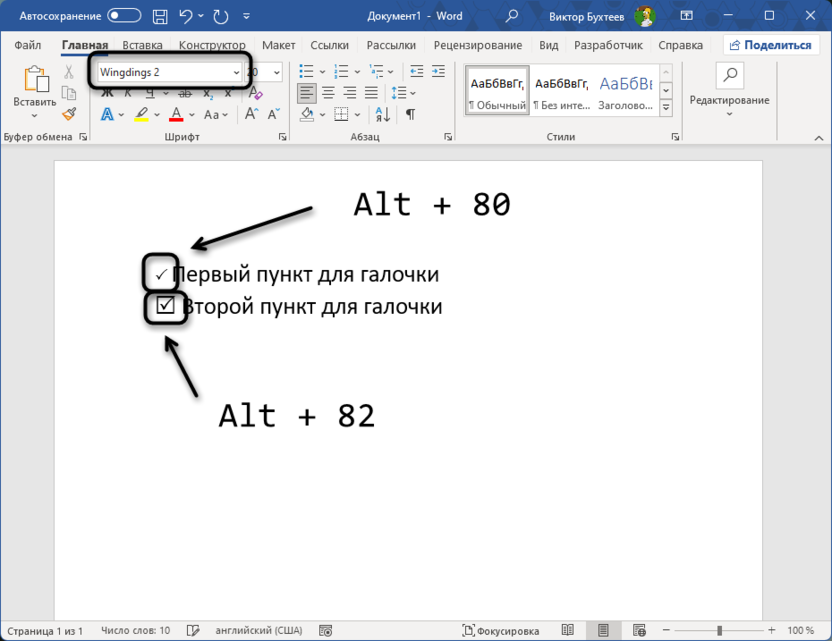Switch to the Вставка tab

click(x=142, y=45)
